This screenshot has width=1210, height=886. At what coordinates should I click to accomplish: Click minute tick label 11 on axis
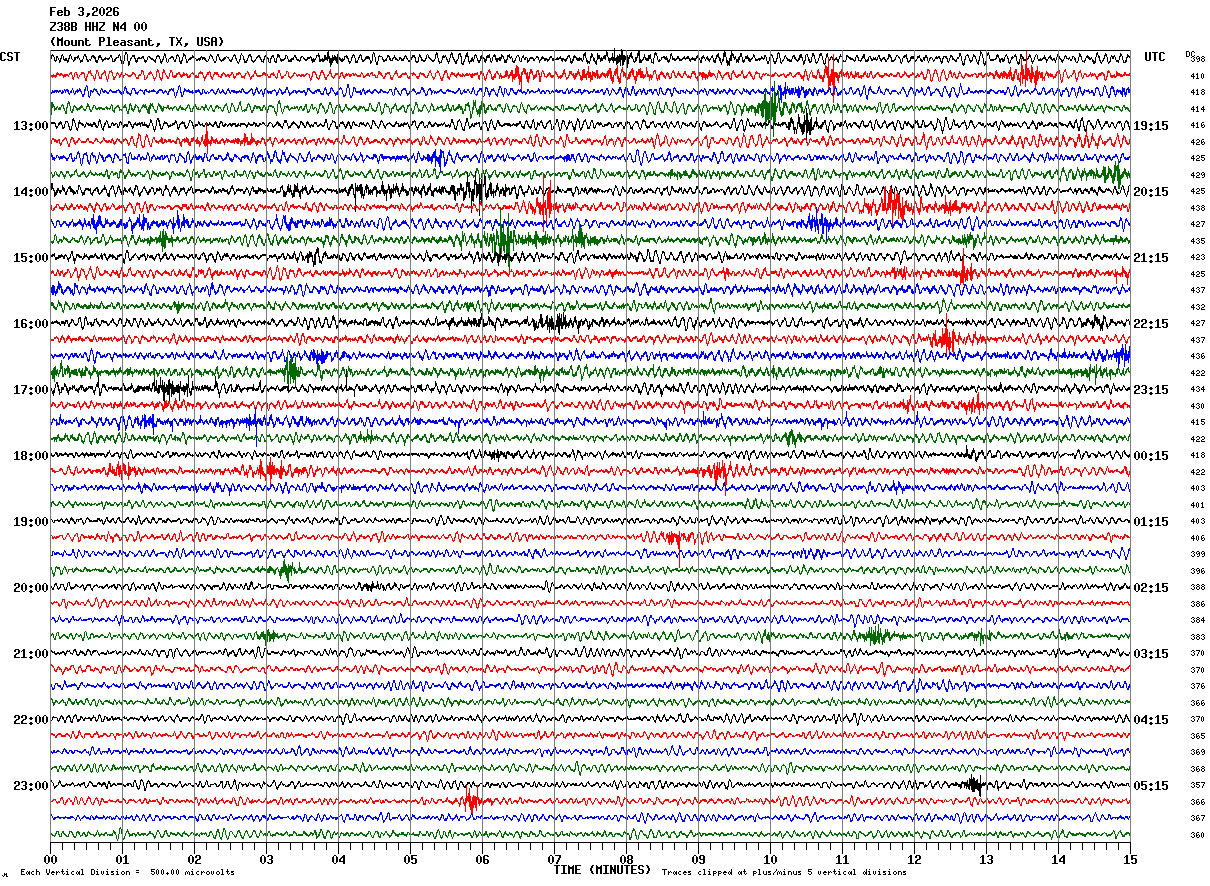842,859
